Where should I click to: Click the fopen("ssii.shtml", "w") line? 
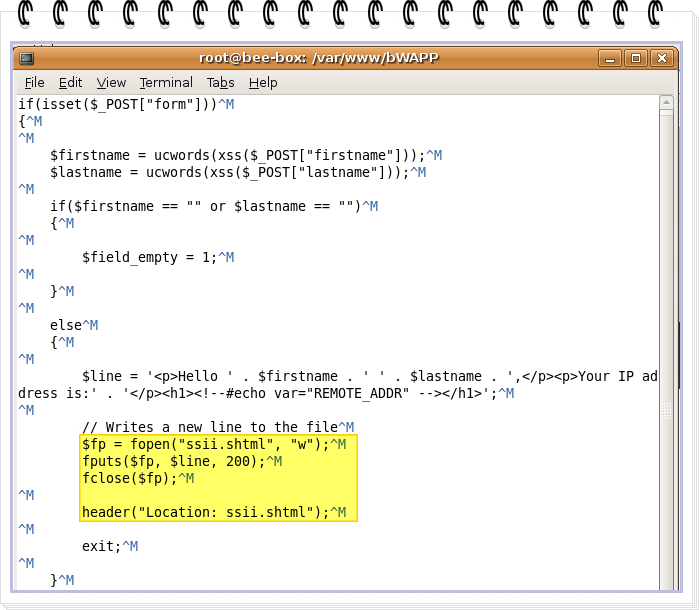click(x=214, y=444)
